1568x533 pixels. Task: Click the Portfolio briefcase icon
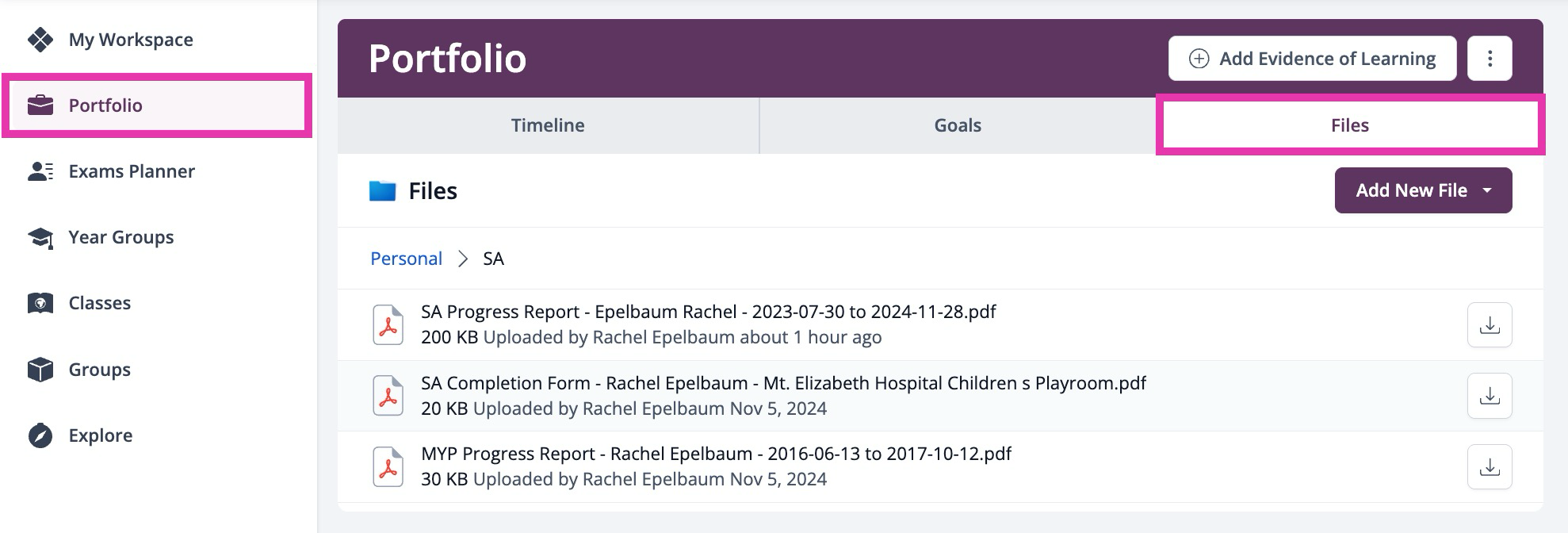pos(40,105)
